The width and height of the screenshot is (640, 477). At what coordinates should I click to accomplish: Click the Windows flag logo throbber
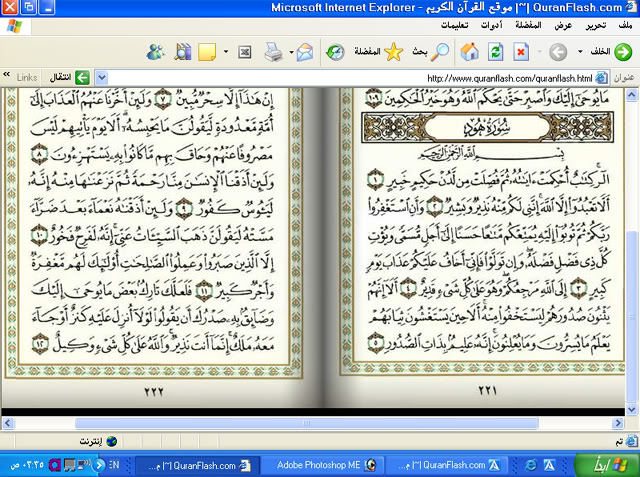click(x=15, y=26)
